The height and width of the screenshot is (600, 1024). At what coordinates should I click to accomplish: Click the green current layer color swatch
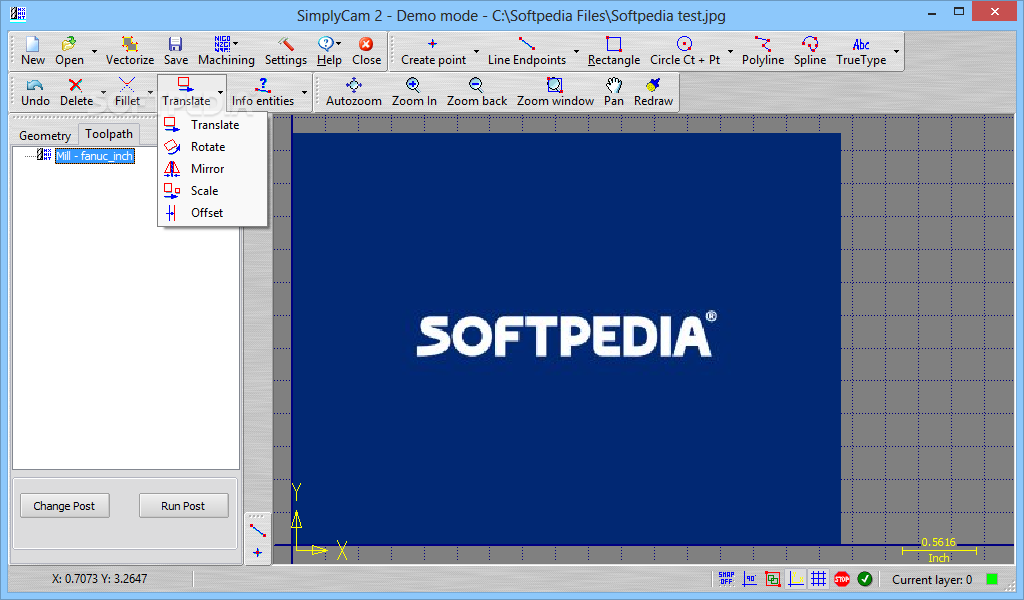(x=992, y=579)
